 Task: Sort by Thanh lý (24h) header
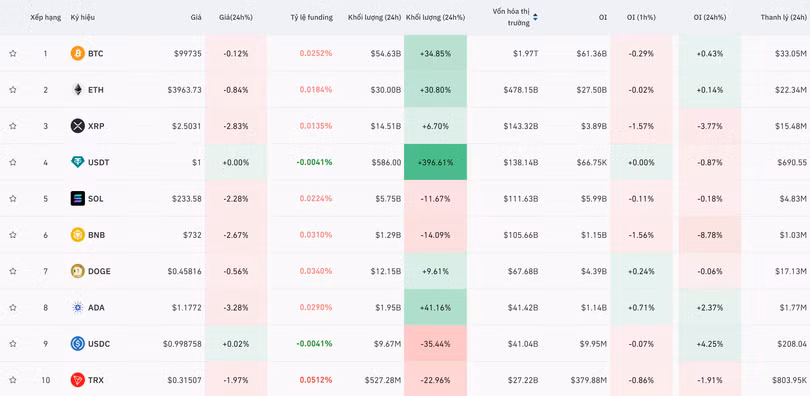tap(784, 17)
